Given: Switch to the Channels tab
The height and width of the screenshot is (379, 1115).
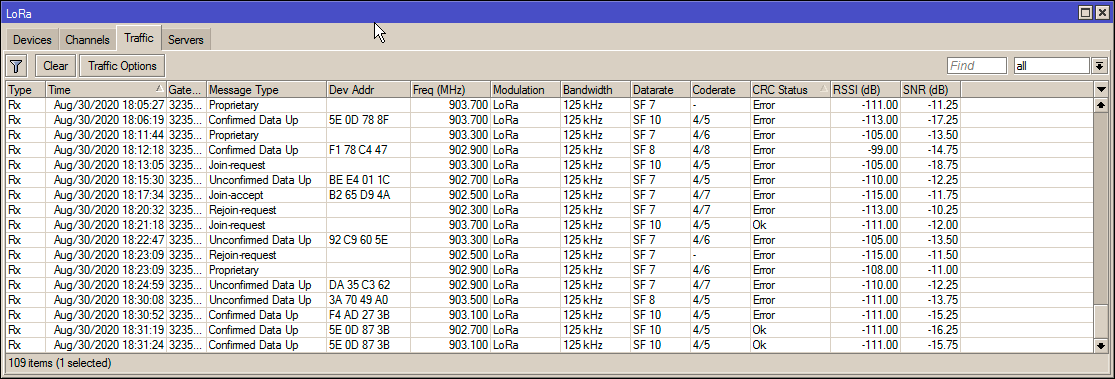Looking at the screenshot, I should [87, 40].
